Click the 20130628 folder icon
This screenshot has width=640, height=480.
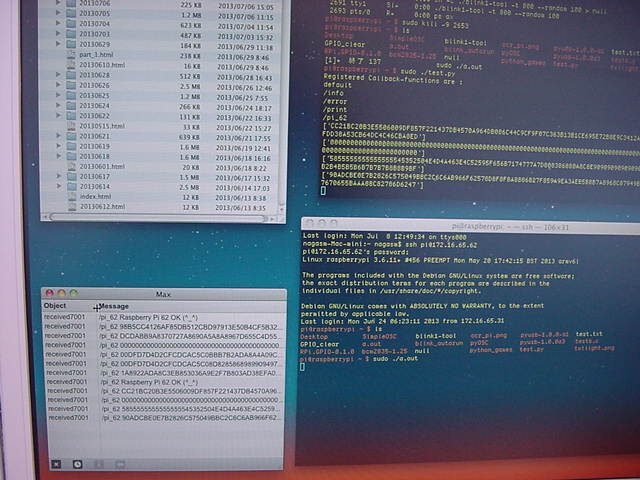coord(71,75)
